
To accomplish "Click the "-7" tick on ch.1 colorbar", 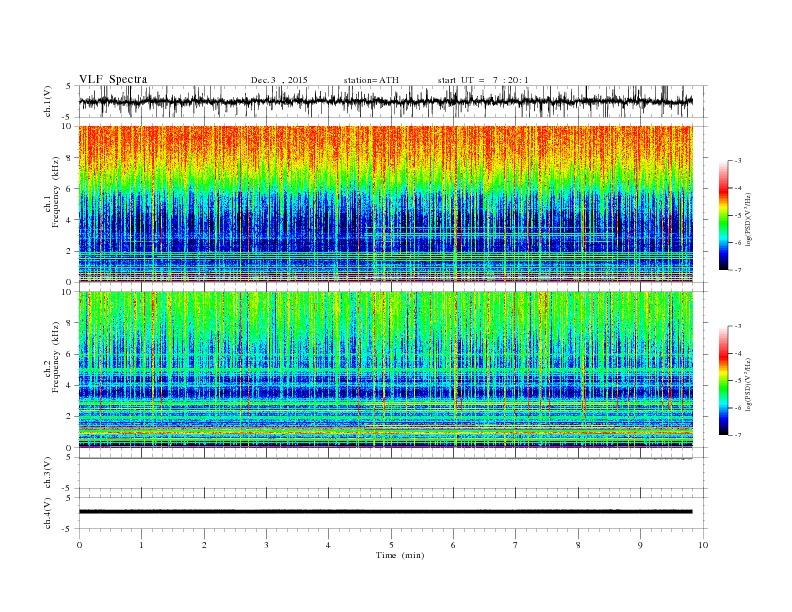I will 738,270.
